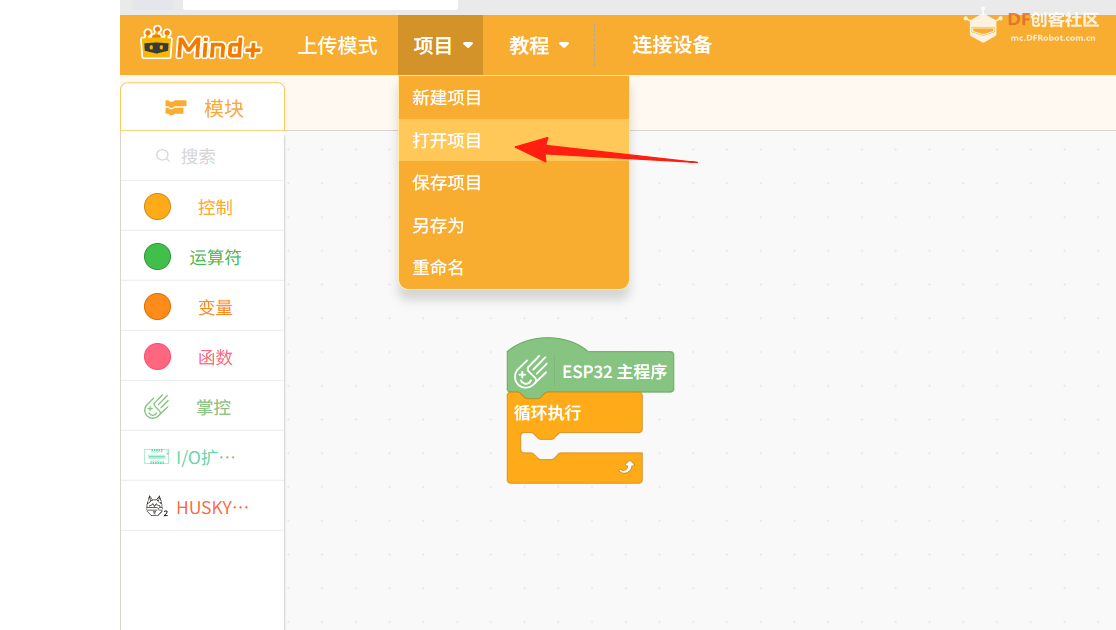Select the 掌控 board category icon

click(157, 406)
